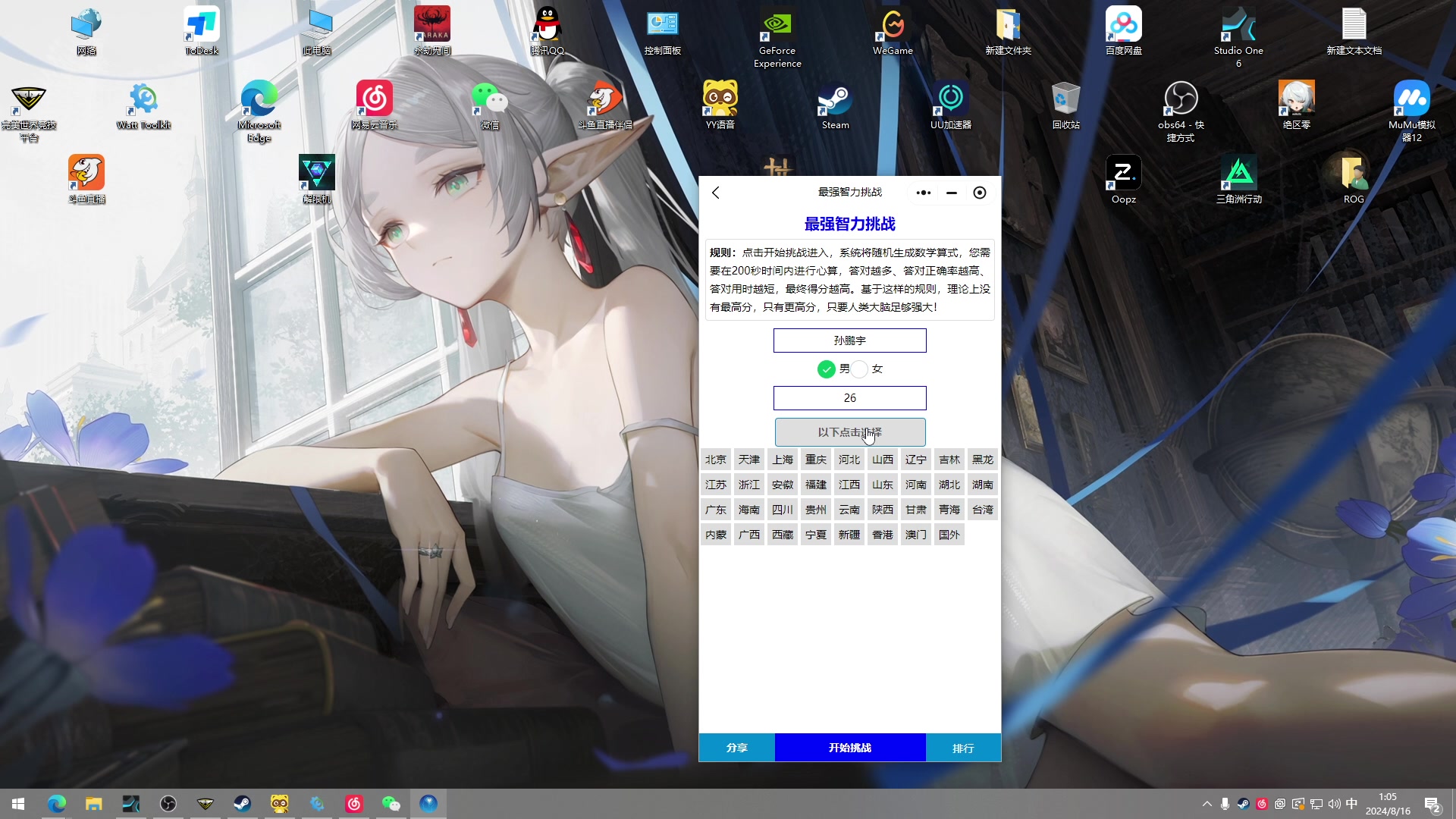The width and height of the screenshot is (1456, 819).
Task: Click the 排行 ranking tab
Action: pyautogui.click(x=963, y=748)
